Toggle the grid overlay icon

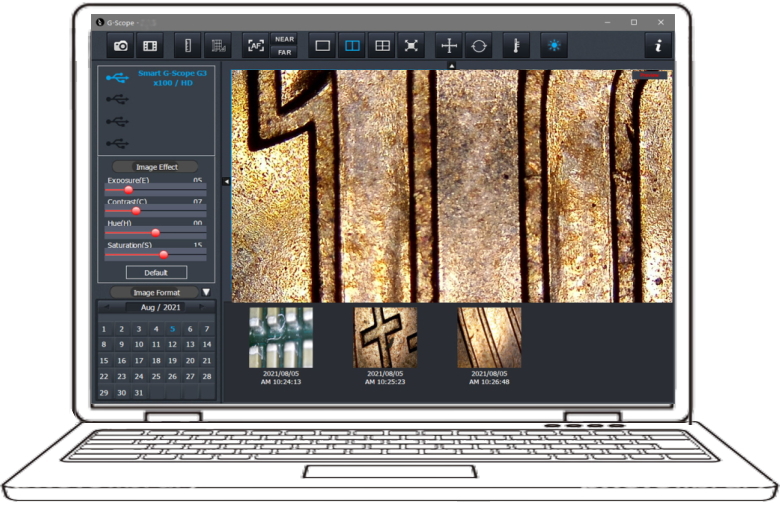(218, 46)
